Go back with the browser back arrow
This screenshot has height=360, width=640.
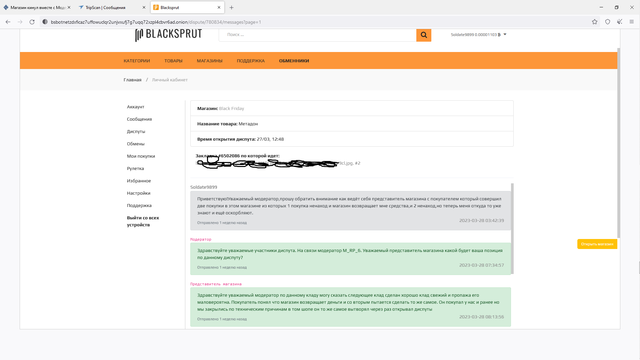point(8,22)
